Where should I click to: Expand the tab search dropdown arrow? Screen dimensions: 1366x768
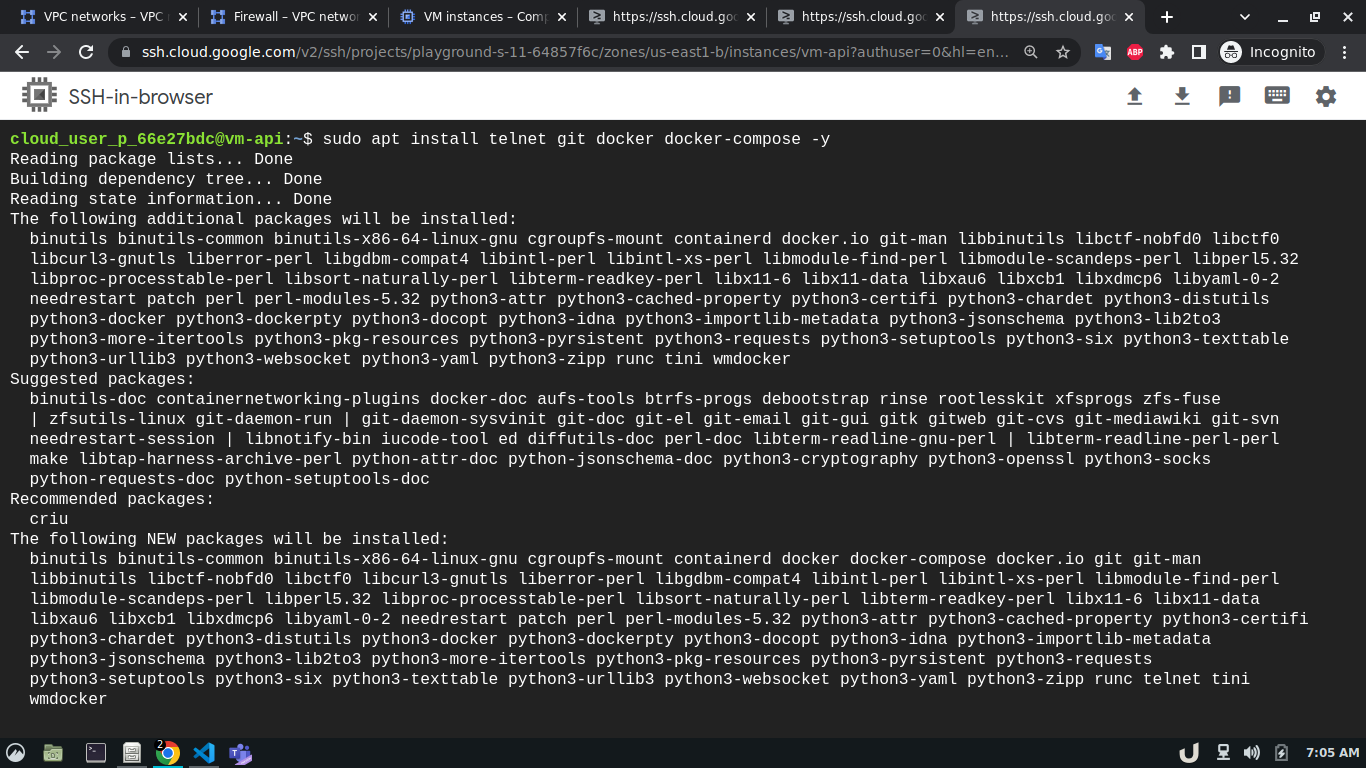click(1245, 17)
